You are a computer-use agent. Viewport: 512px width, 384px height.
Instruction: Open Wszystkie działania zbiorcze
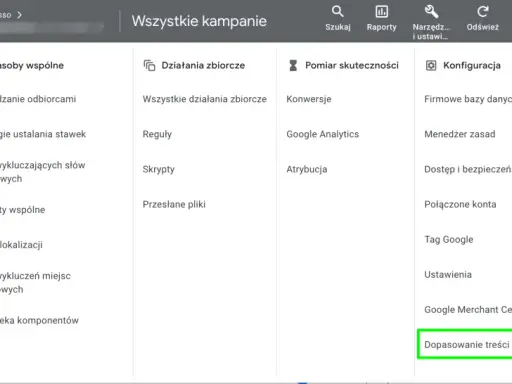[205, 99]
